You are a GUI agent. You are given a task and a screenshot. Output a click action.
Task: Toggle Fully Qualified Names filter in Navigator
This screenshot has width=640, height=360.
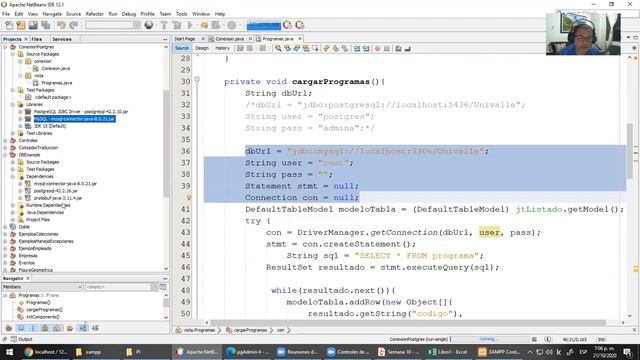70,328
